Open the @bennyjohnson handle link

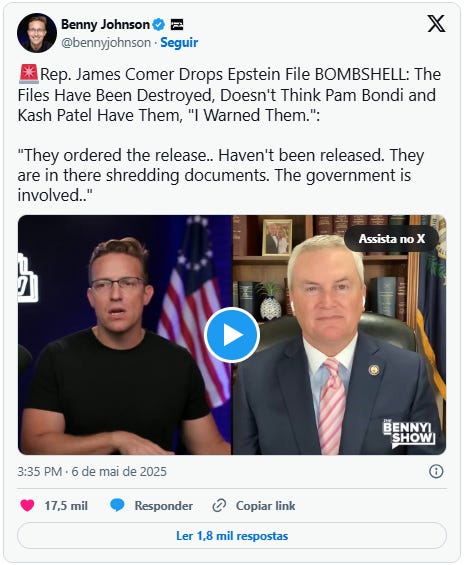(x=106, y=43)
